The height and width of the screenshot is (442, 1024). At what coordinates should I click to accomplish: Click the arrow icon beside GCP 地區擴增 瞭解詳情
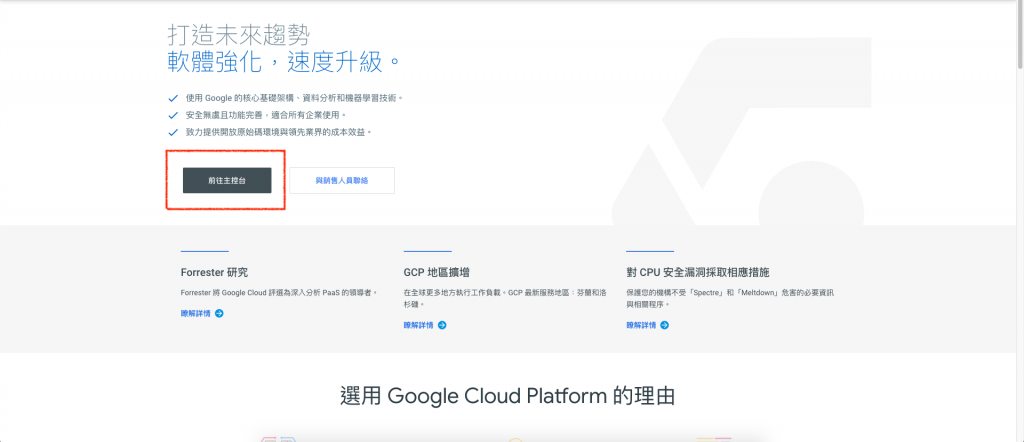pyautogui.click(x=442, y=325)
